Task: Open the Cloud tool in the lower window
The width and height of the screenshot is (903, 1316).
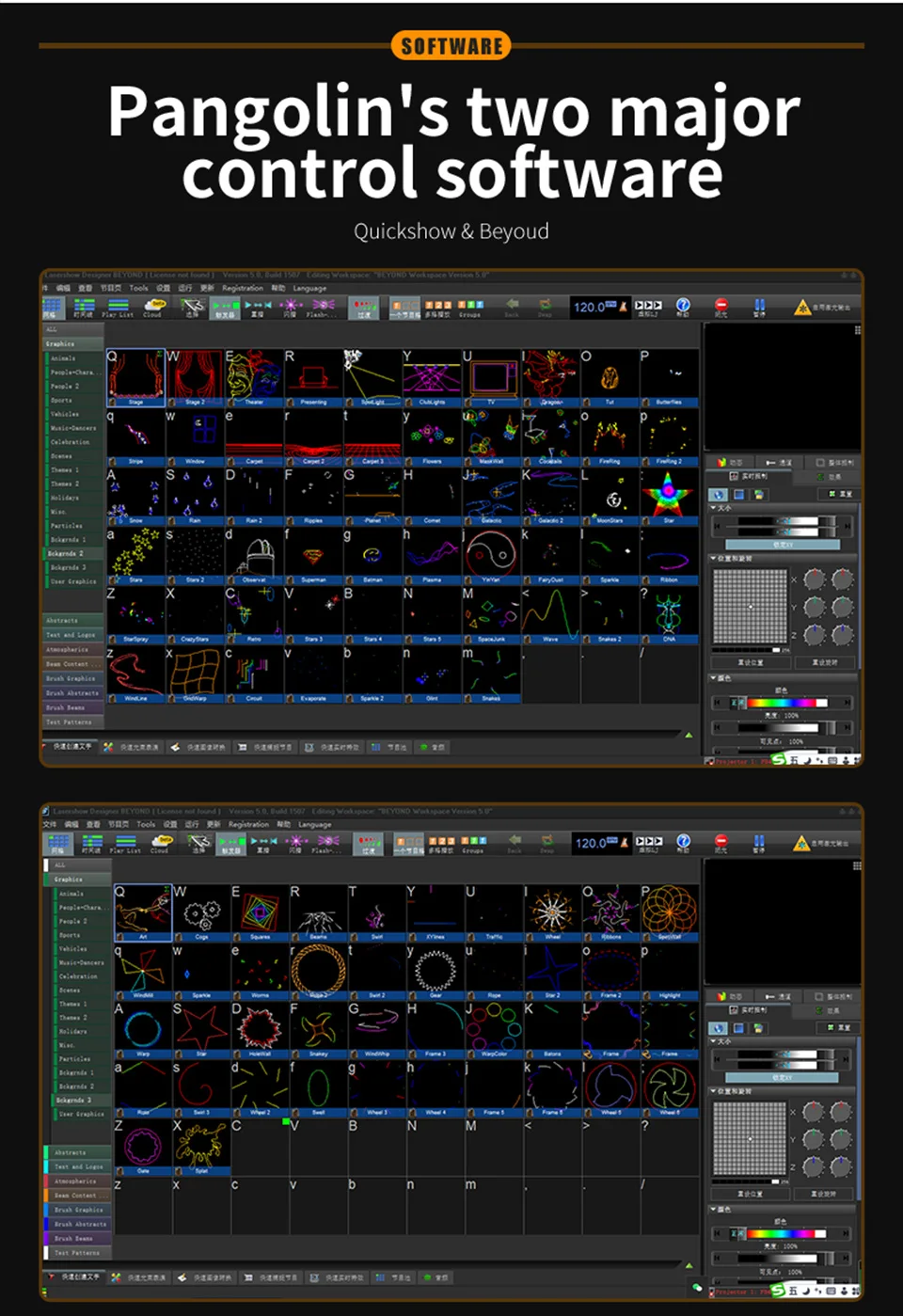Action: [x=162, y=842]
